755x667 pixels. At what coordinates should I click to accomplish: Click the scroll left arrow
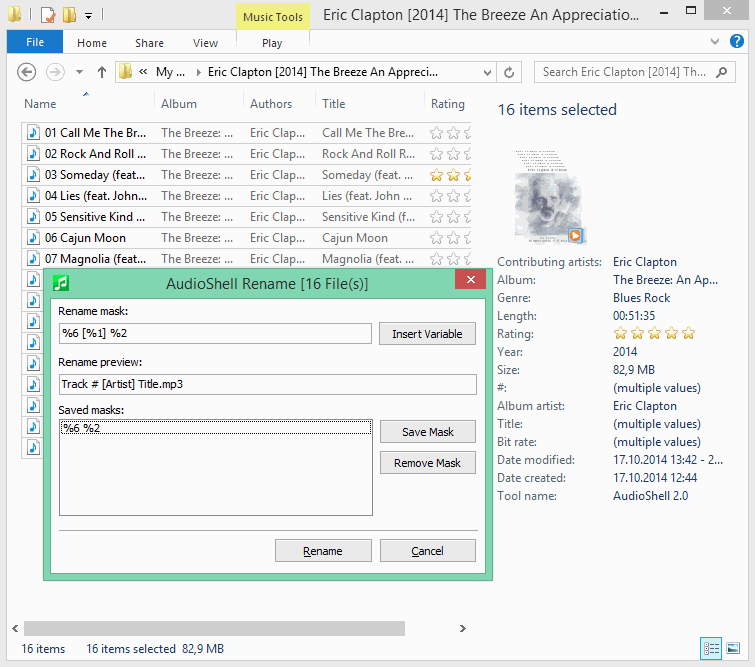click(x=15, y=628)
